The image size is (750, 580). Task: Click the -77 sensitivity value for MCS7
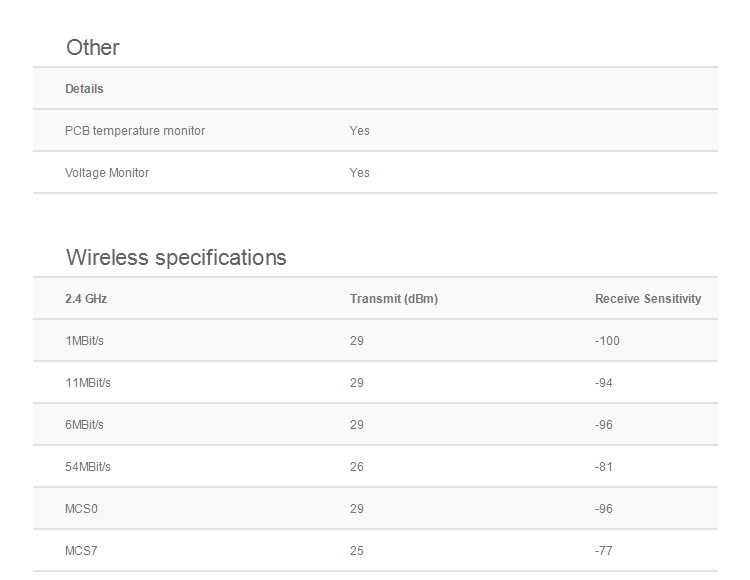603,551
